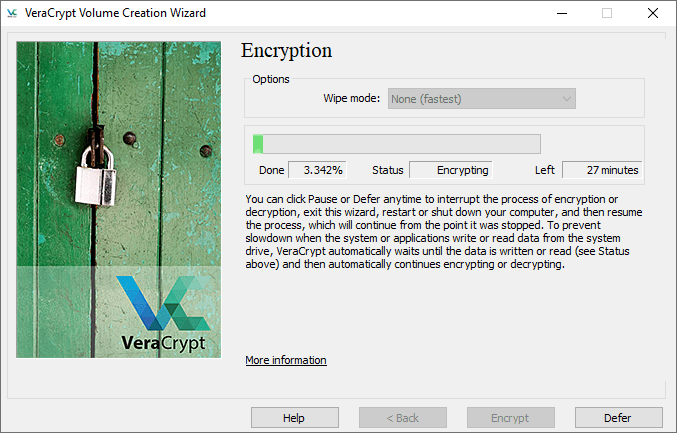
Task: Click the Encryption heading
Action: pos(287,51)
